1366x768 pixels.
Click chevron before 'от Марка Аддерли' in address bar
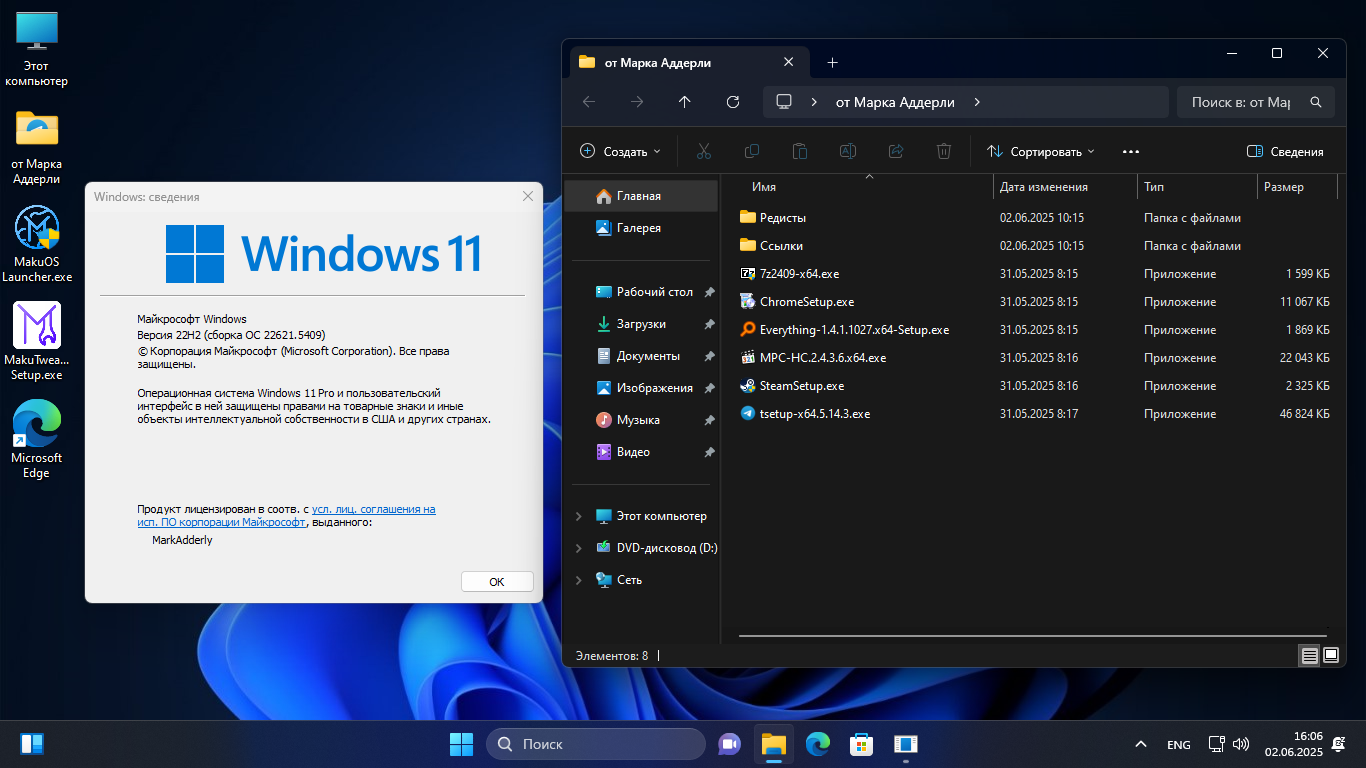coord(815,102)
